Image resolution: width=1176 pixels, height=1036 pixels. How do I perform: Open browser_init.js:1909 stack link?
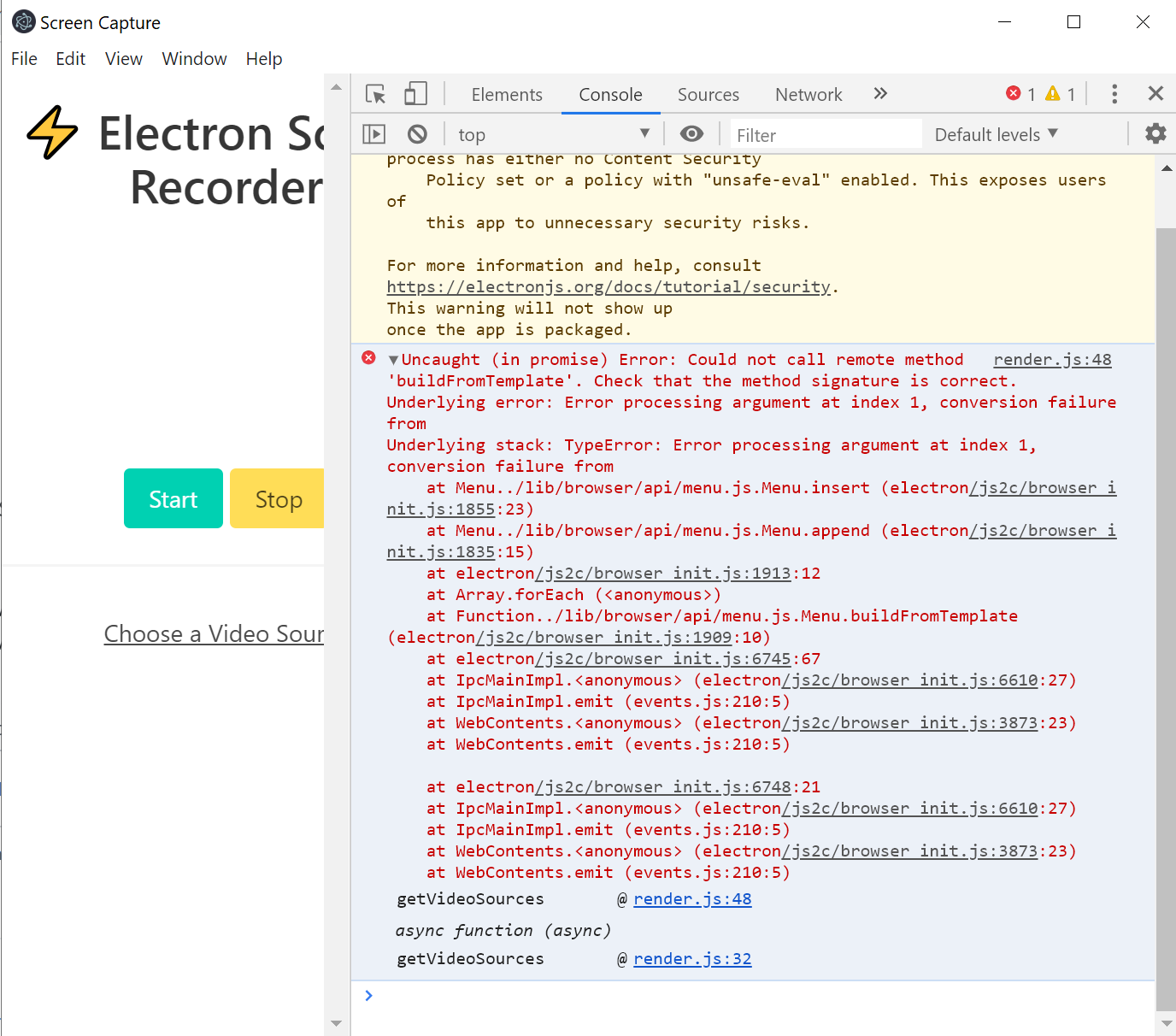pyautogui.click(x=603, y=638)
